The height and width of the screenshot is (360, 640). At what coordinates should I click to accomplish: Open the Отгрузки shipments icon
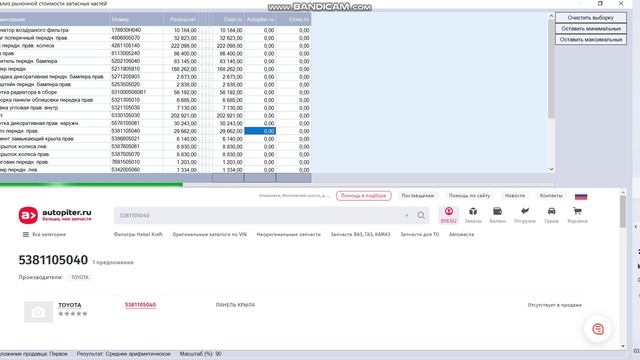[x=524, y=215]
